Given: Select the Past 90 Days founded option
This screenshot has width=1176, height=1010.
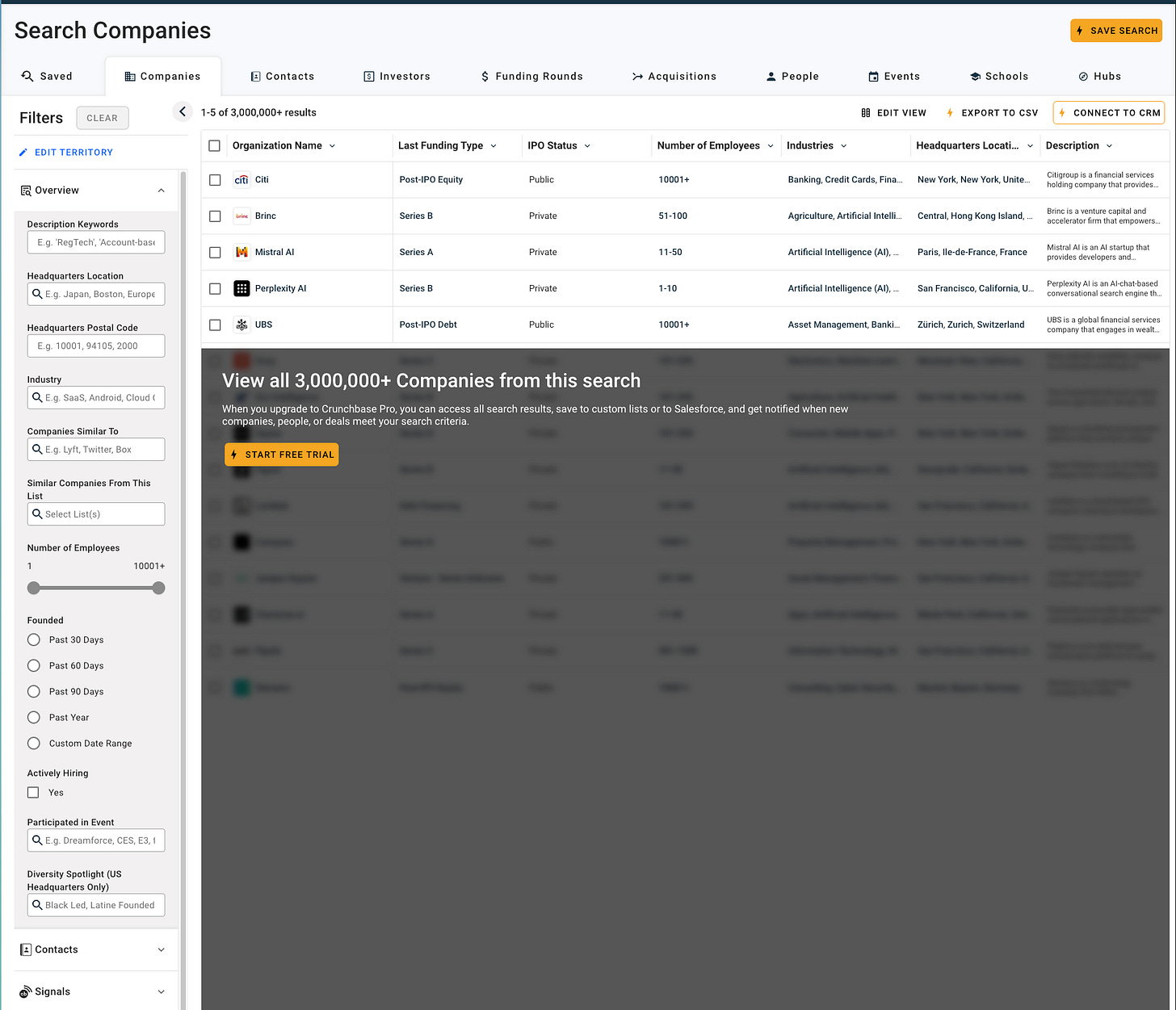Looking at the screenshot, I should (x=34, y=691).
